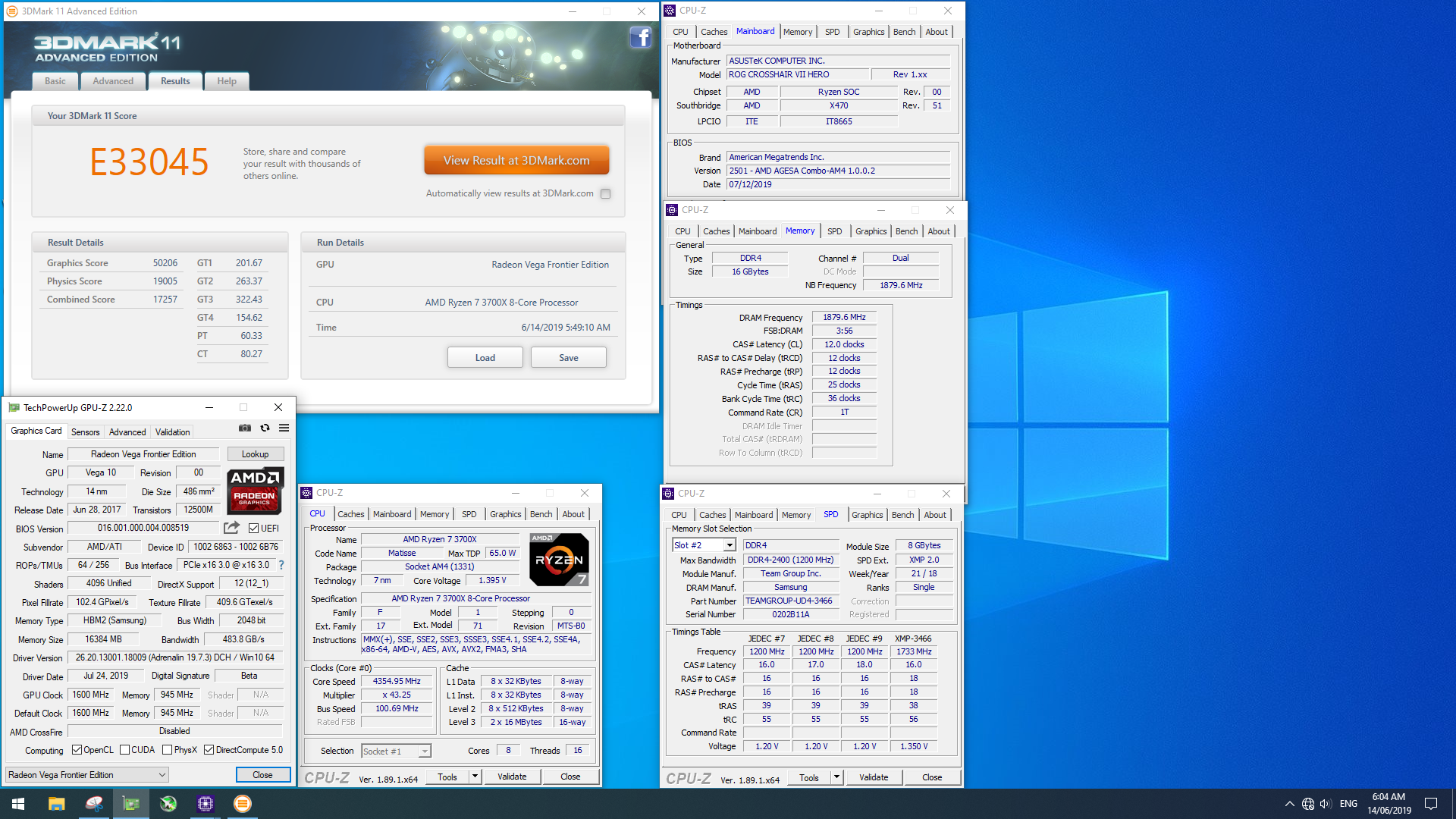Click the Bus Interface question mark
1456x819 pixels.
(x=281, y=565)
